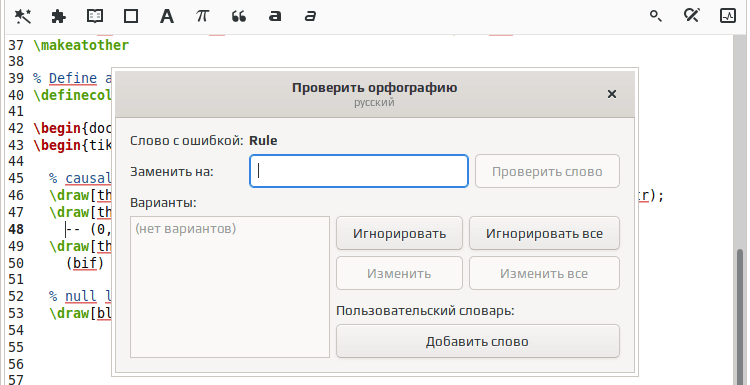Click the 'Изменить' button
The image size is (750, 385).
(x=399, y=273)
